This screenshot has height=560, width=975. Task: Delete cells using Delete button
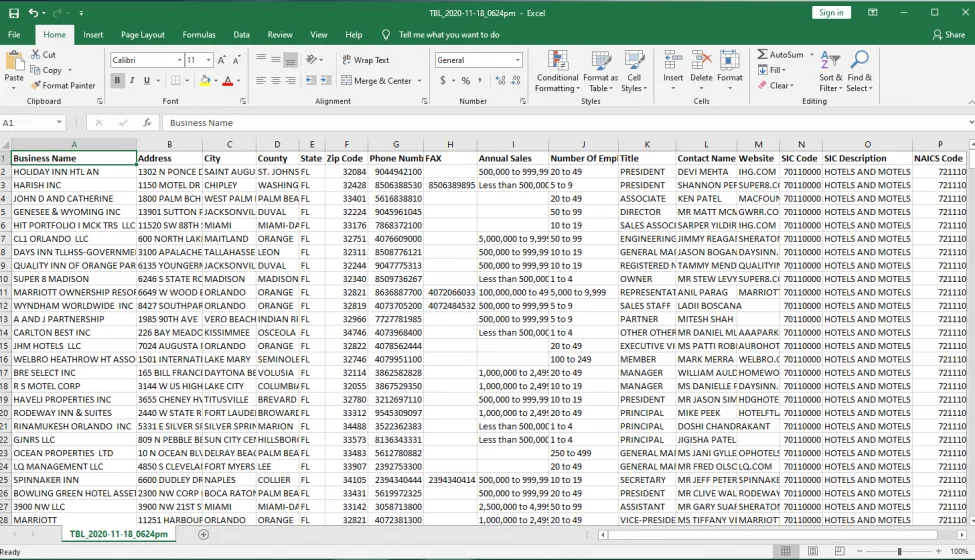[701, 70]
